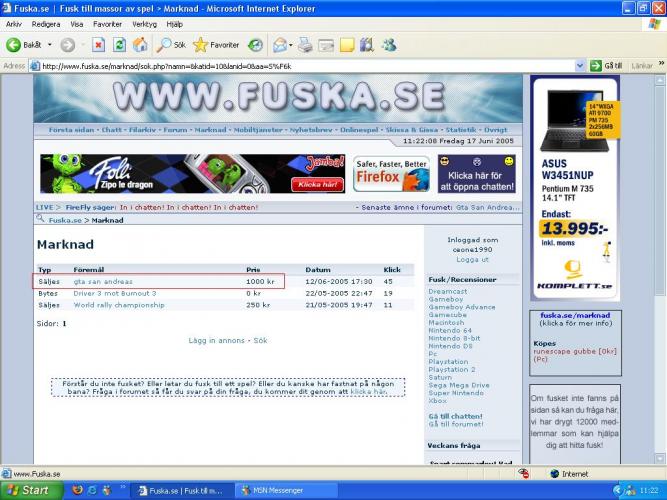Click the ASUS W3451NUP laptop advertisement
Screen dimensions: 667x500
pos(575,188)
